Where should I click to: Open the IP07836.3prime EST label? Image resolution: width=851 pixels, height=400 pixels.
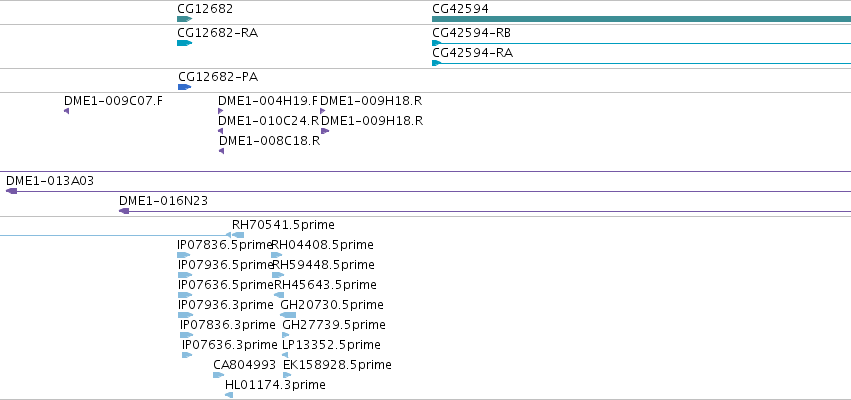pos(228,325)
